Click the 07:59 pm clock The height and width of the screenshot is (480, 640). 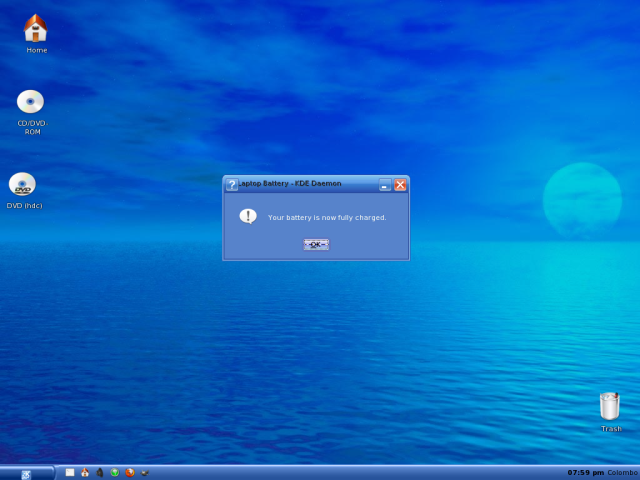585,473
